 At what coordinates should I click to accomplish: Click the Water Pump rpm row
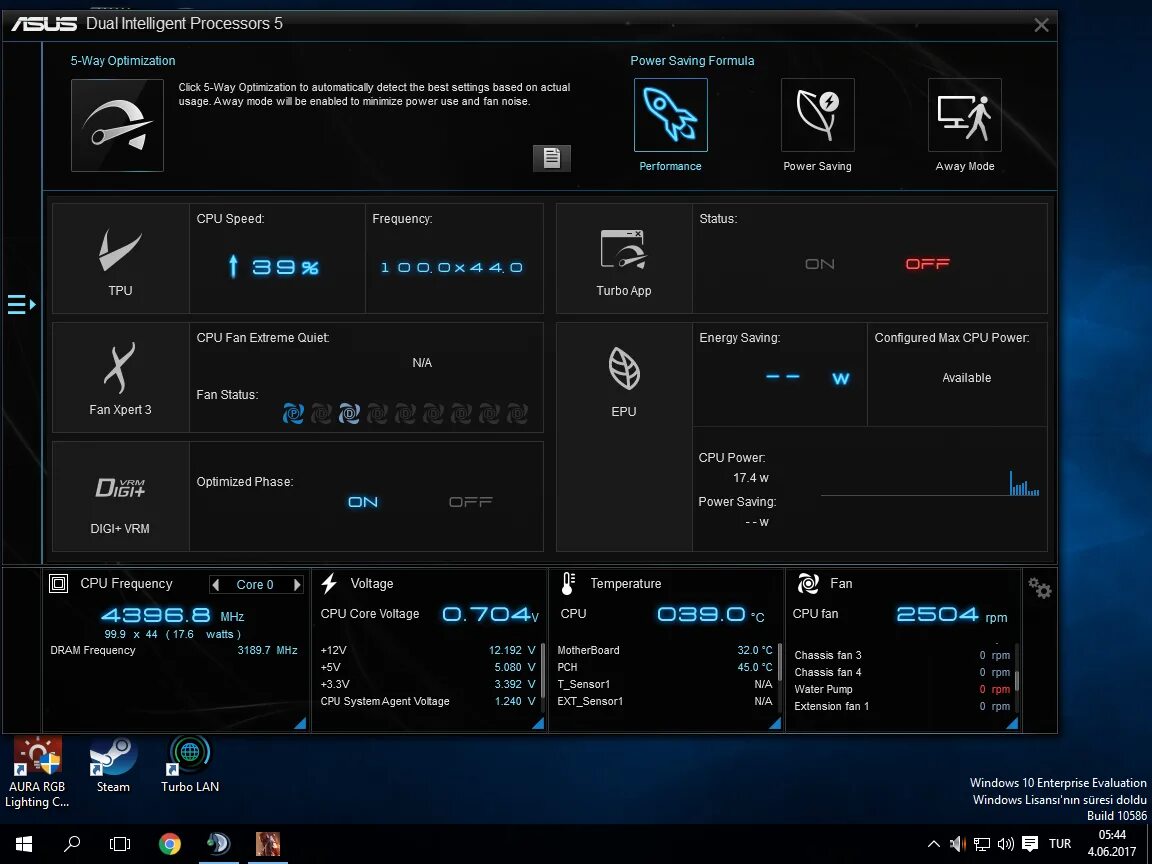(x=902, y=689)
